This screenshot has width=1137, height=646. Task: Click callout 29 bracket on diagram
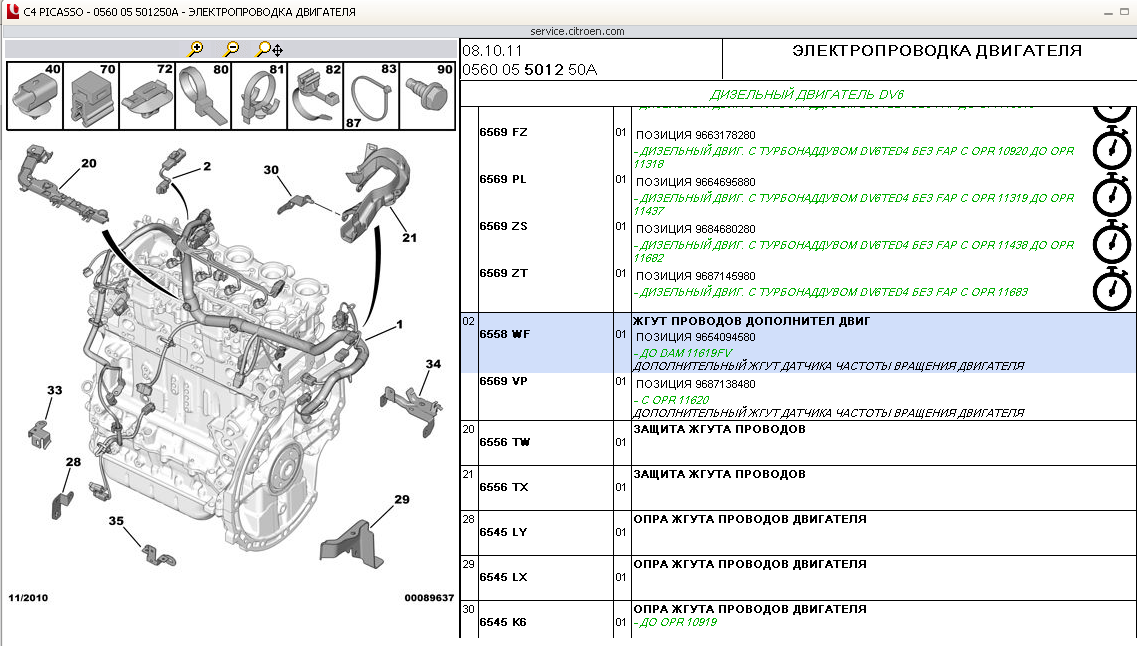point(401,499)
